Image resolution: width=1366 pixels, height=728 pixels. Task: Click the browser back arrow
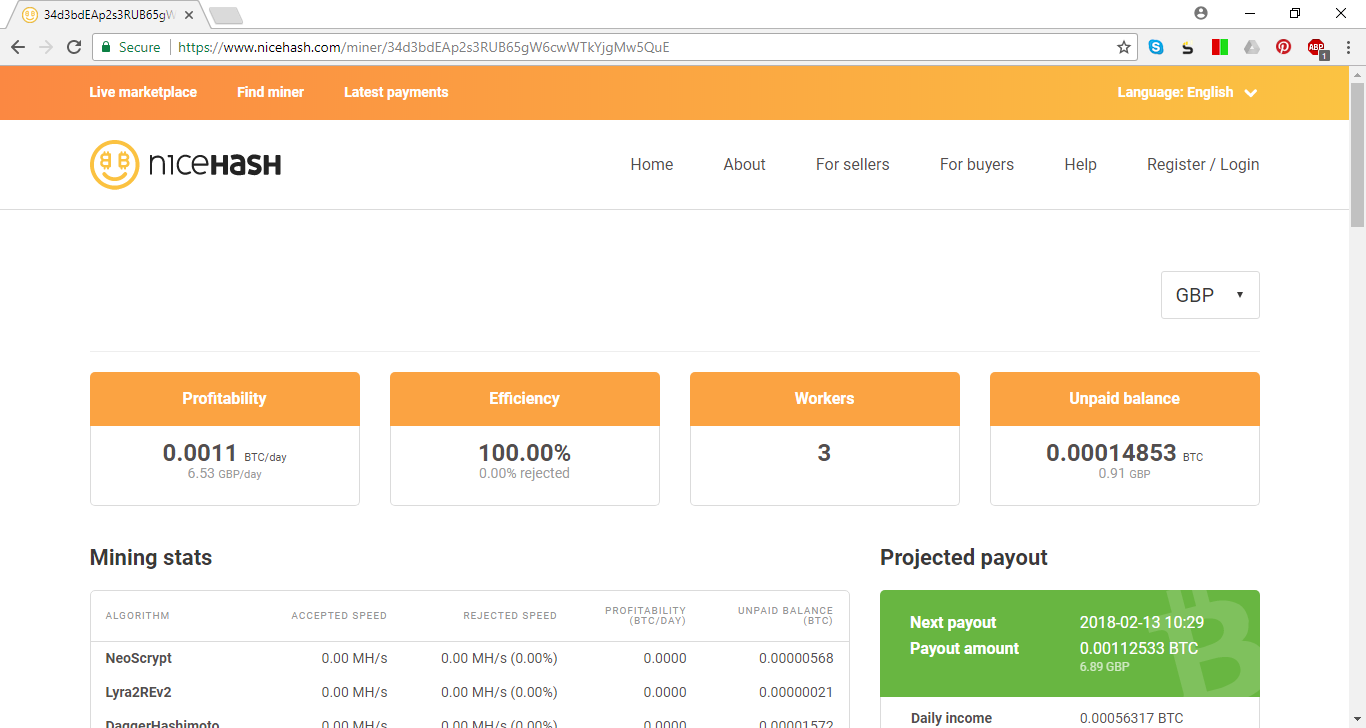point(18,47)
